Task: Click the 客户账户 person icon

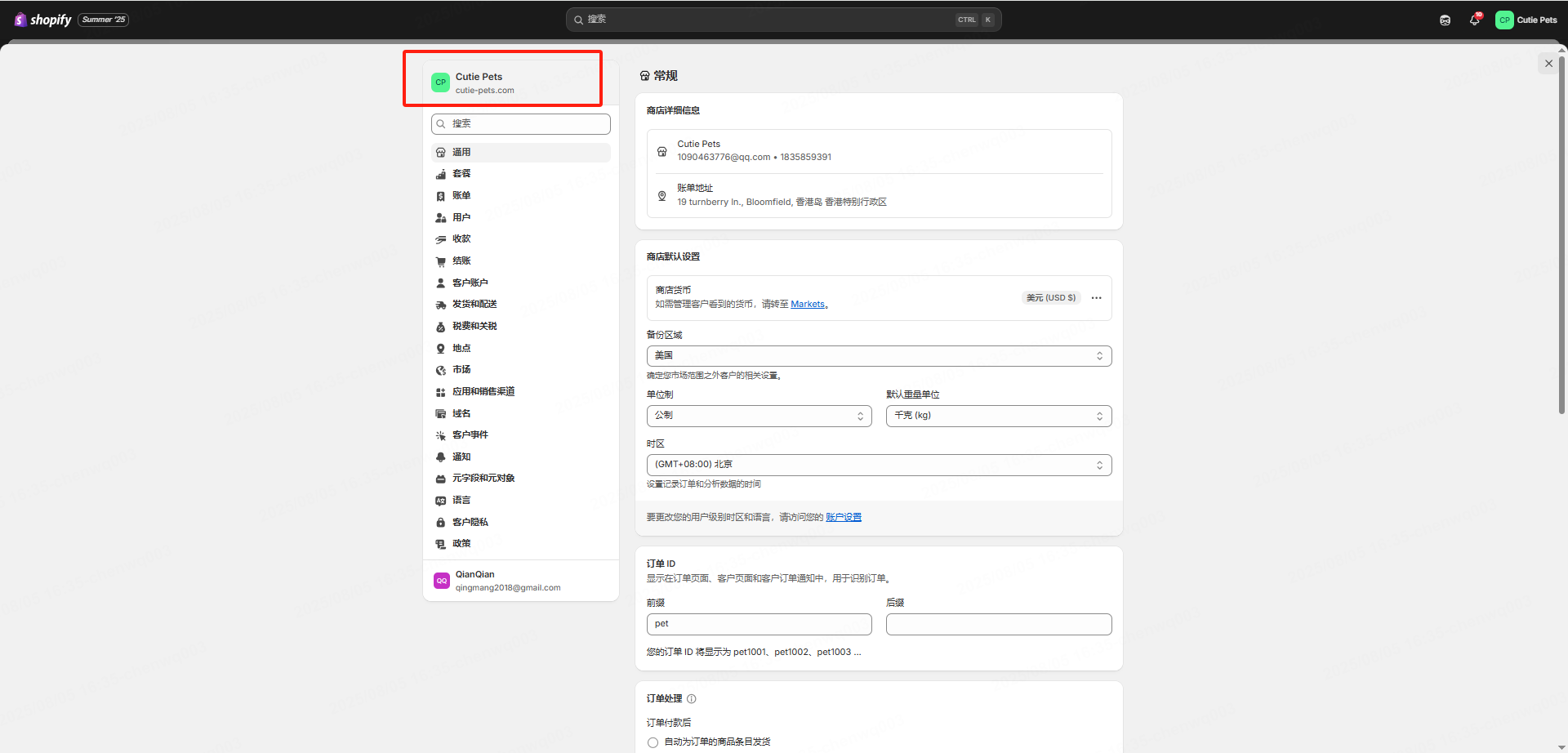Action: pos(441,283)
